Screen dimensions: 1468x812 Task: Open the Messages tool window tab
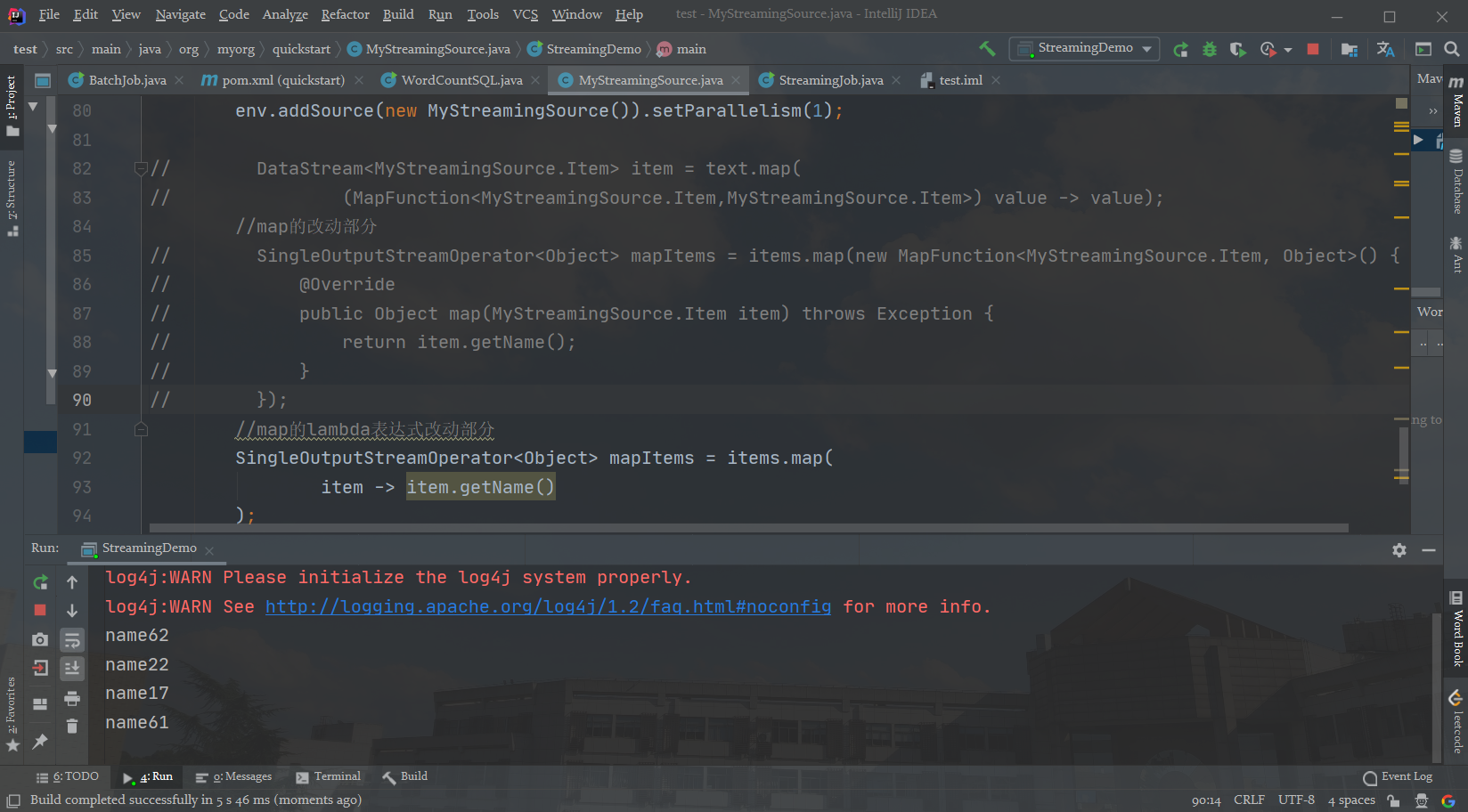(233, 777)
